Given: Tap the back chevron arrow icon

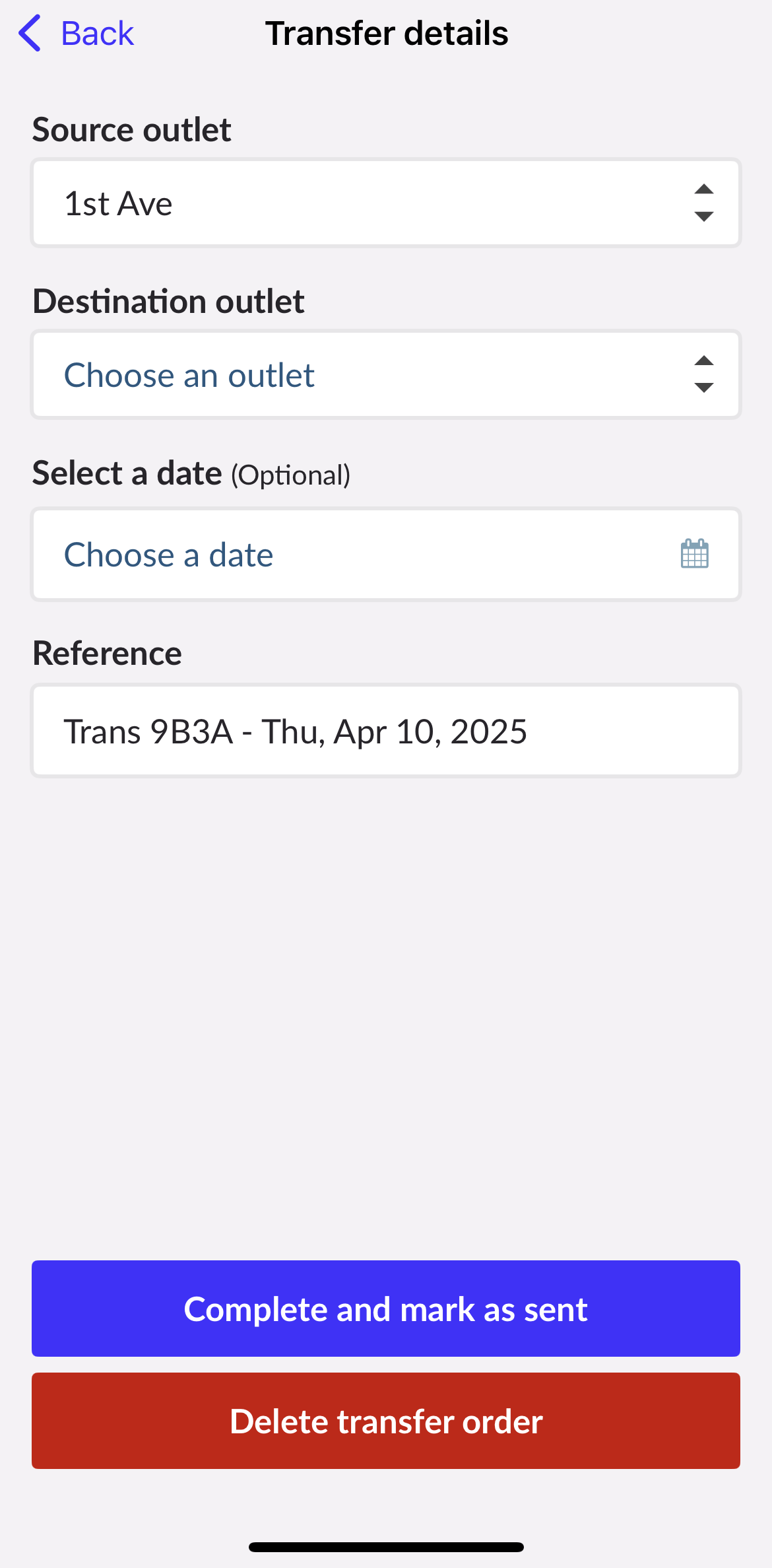Looking at the screenshot, I should point(30,33).
